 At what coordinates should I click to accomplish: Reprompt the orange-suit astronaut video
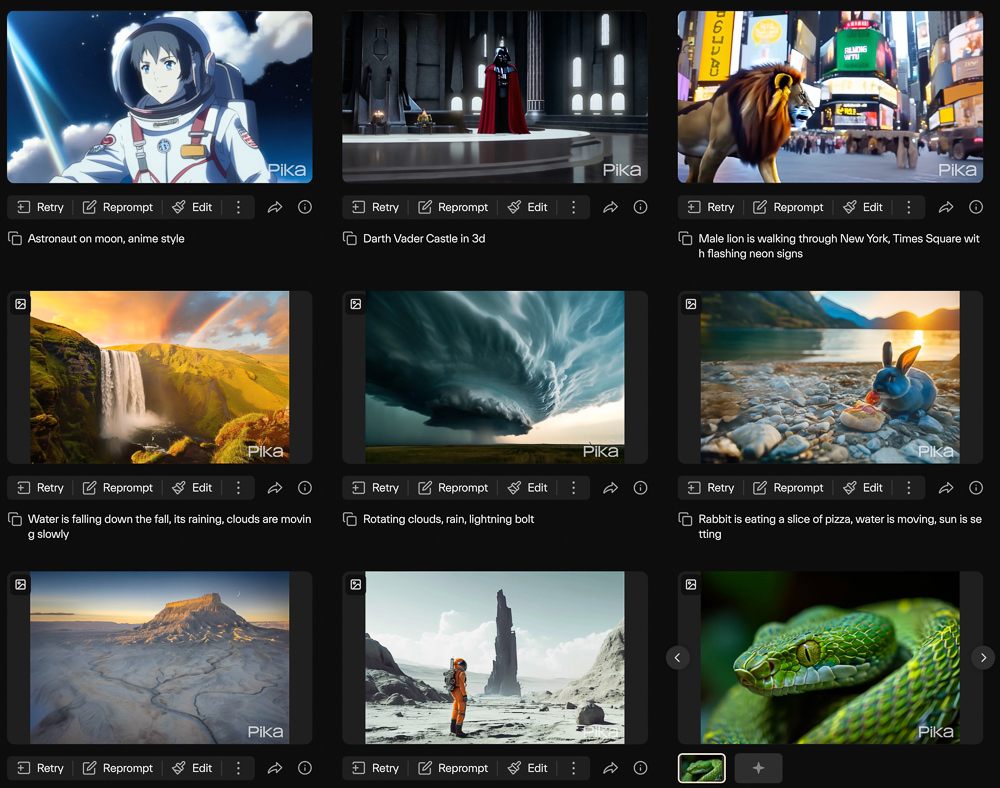[x=453, y=768]
